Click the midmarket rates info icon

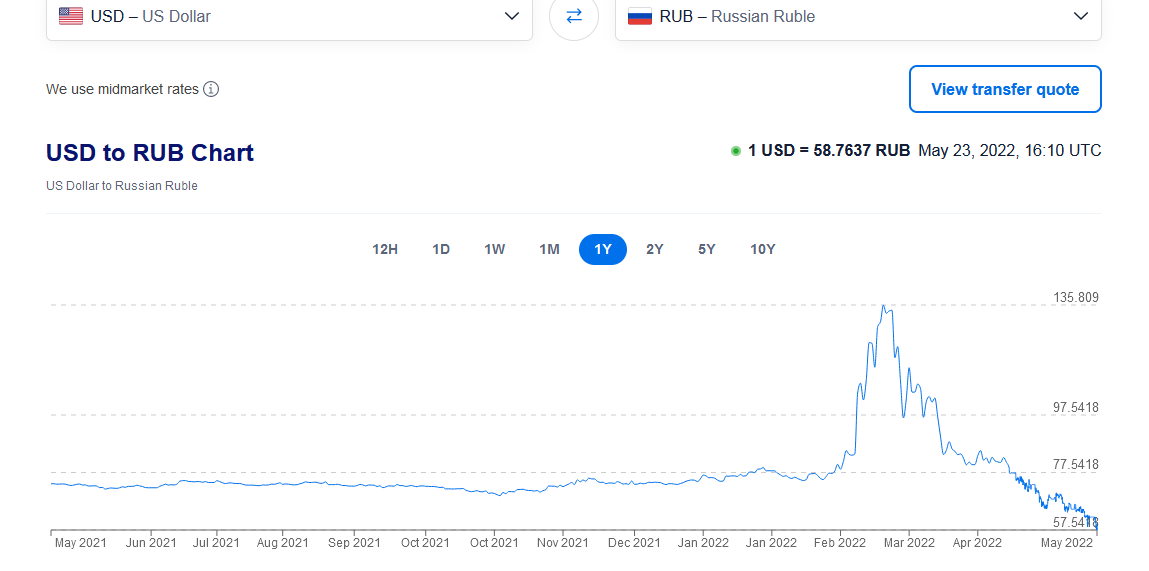tap(211, 89)
